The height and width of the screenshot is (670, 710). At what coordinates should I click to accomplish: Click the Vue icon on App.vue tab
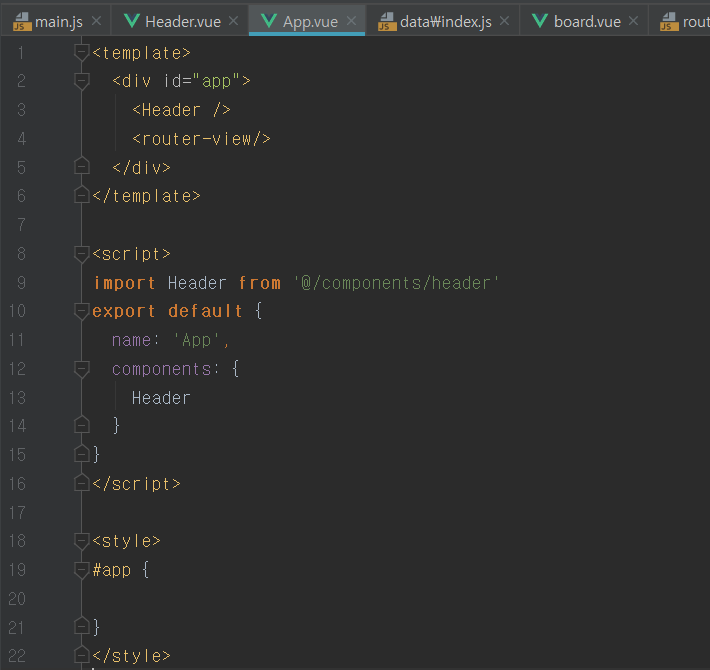click(x=269, y=20)
